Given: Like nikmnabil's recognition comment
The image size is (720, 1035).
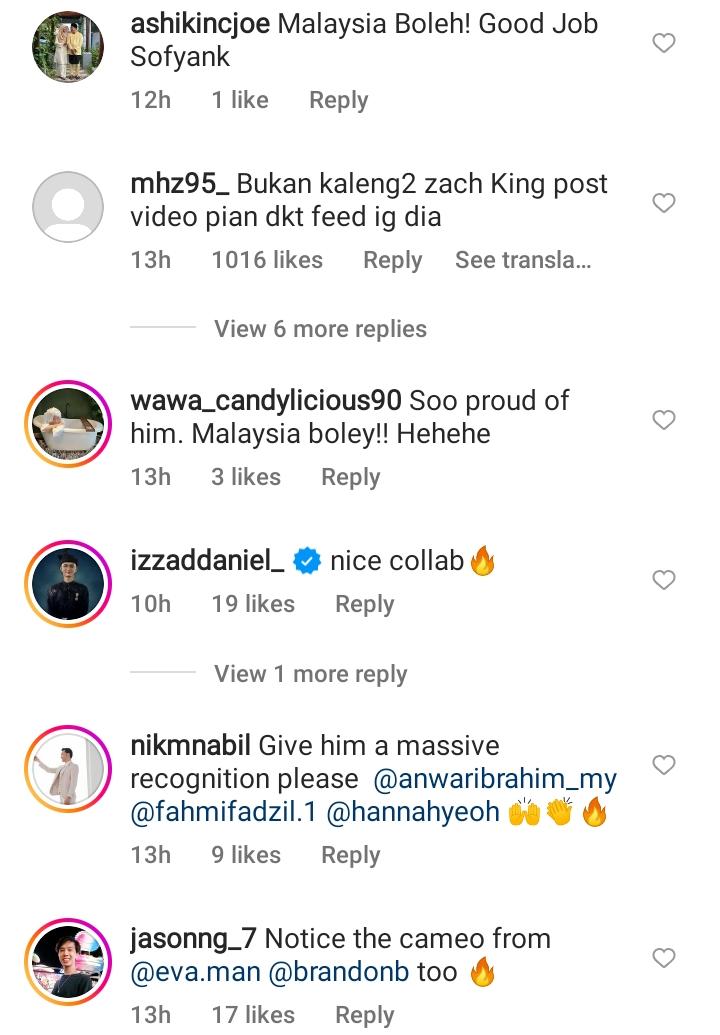Looking at the screenshot, I should tap(664, 765).
